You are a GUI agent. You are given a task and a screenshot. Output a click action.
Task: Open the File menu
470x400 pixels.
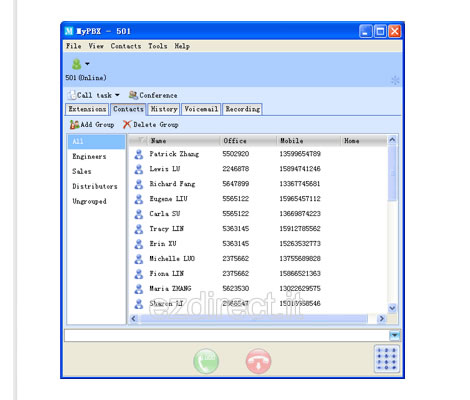coord(73,46)
